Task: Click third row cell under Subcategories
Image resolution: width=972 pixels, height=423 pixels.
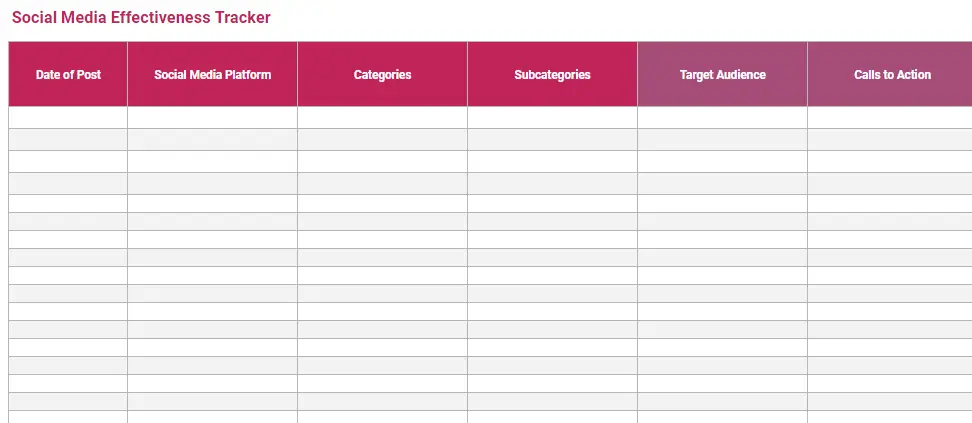Action: tap(552, 162)
